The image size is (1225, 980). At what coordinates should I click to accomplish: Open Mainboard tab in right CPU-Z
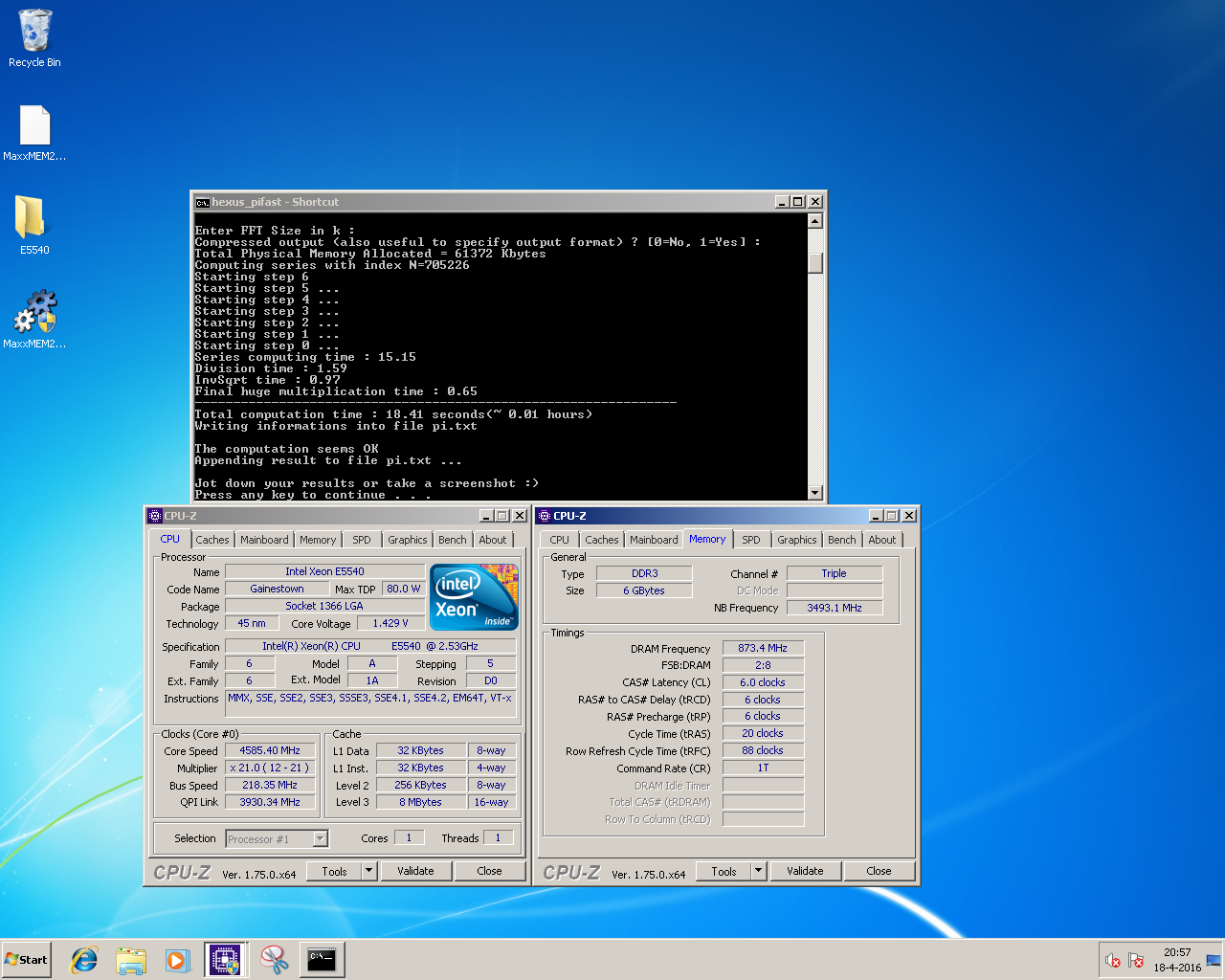[654, 540]
